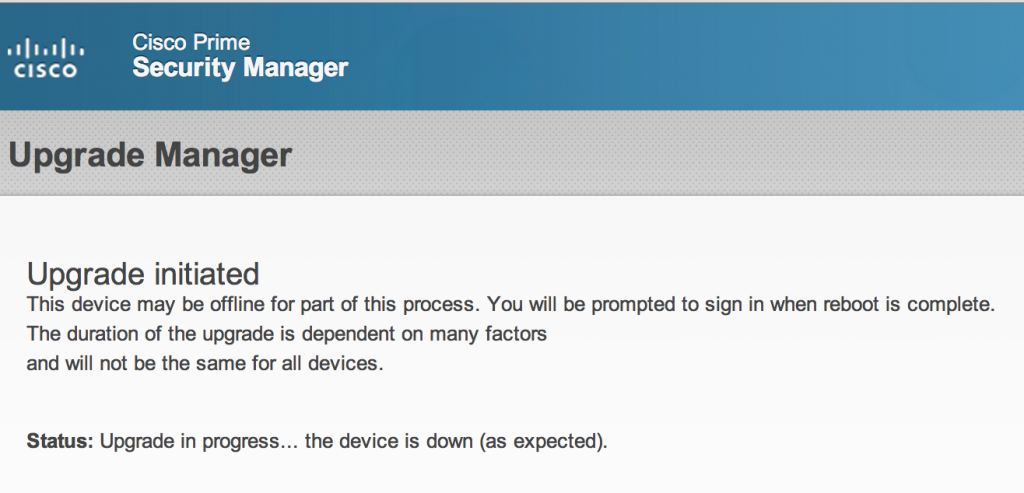The image size is (1024, 493).
Task: Click the word "Manager" in Security Manager
Action: click(x=296, y=68)
